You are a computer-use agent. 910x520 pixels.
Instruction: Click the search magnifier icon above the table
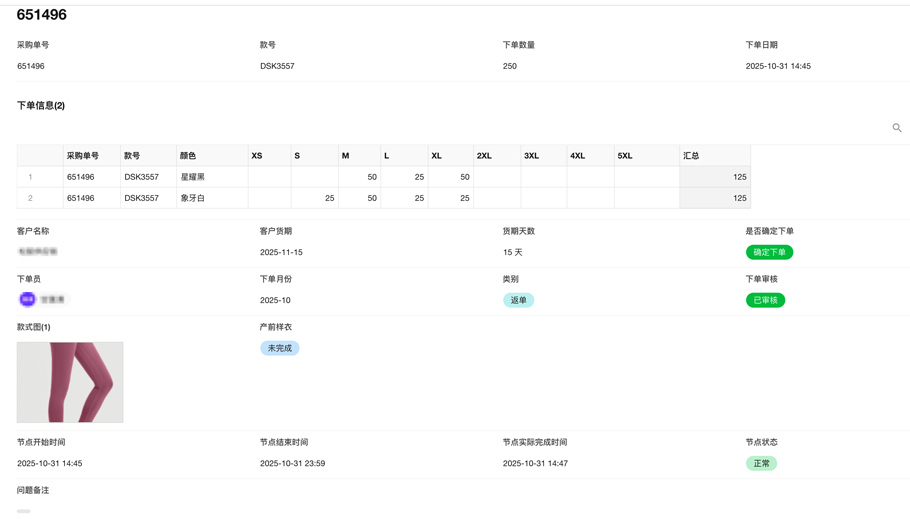click(x=897, y=128)
